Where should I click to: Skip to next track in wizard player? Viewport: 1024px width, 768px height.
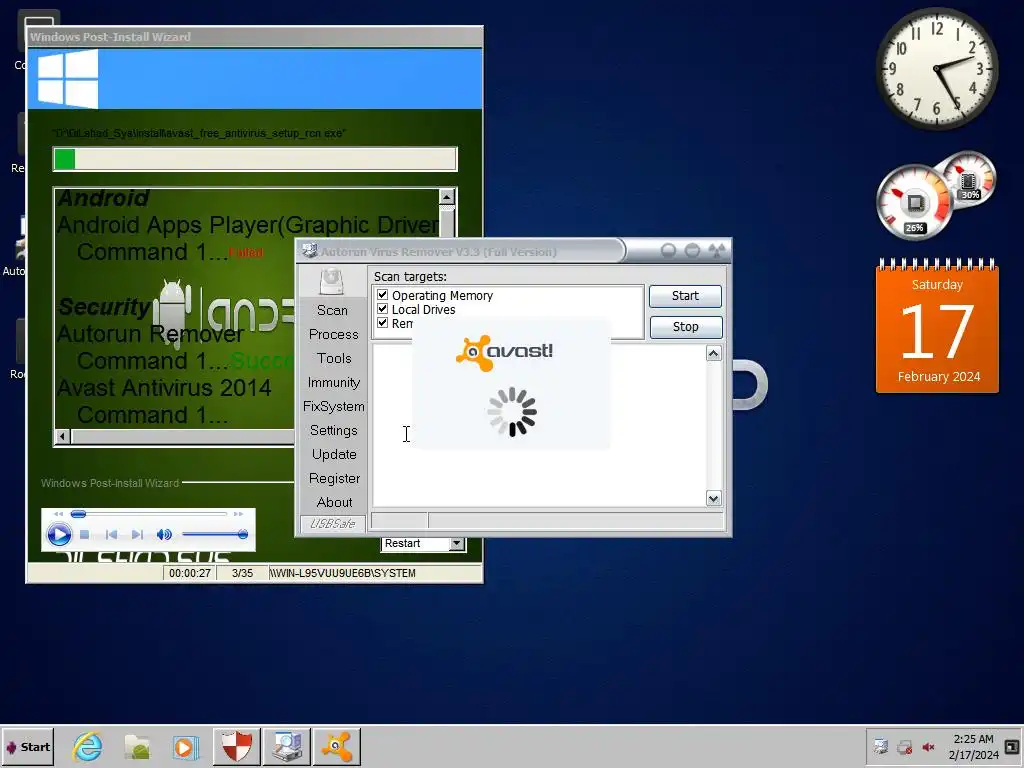(137, 534)
